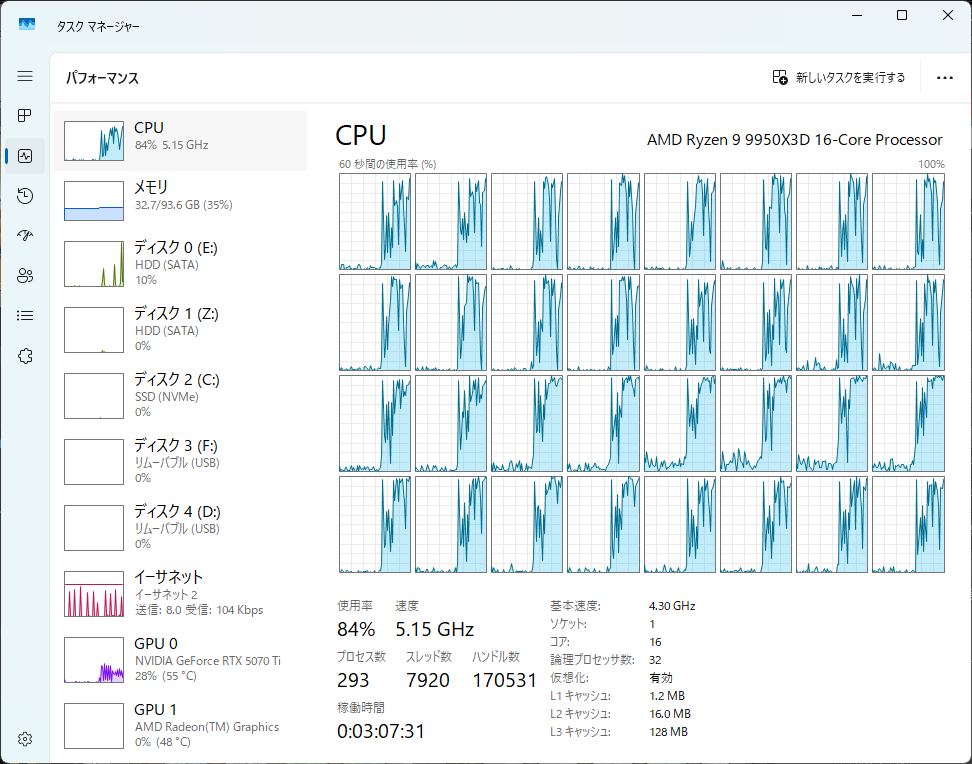Click the イーサネット mini graph thumbnail
Screen dimensions: 972x764
click(x=94, y=594)
